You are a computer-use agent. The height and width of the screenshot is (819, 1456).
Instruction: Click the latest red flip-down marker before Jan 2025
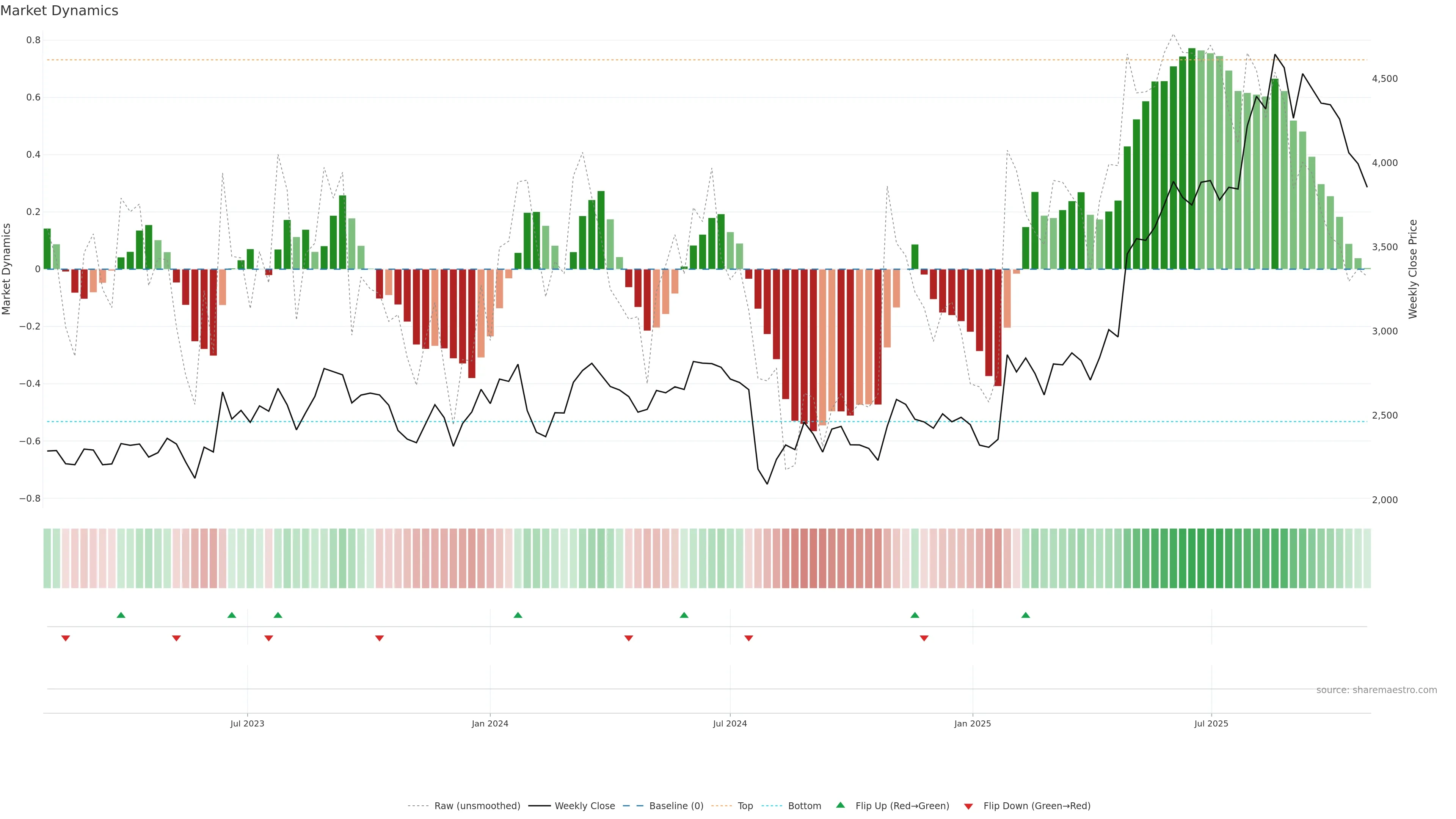pos(924,638)
